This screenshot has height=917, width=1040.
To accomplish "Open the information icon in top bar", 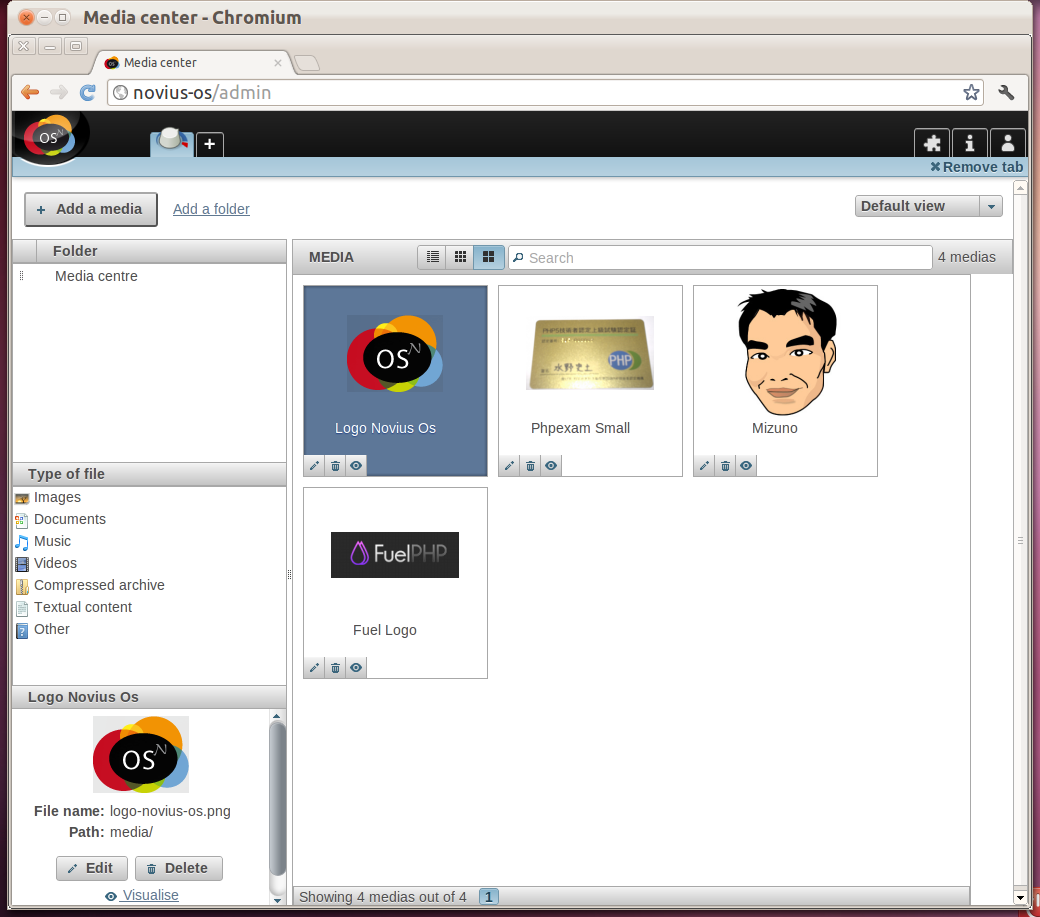I will [970, 143].
